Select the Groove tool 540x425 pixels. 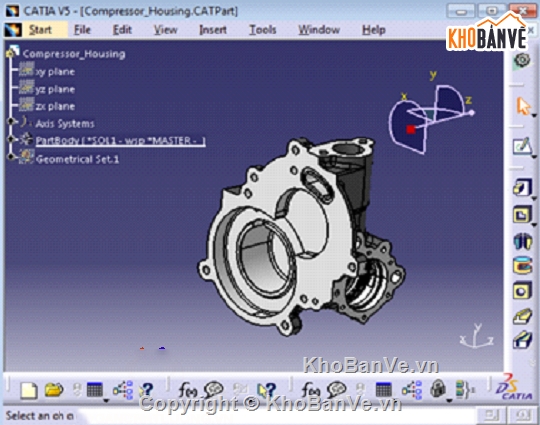(522, 266)
